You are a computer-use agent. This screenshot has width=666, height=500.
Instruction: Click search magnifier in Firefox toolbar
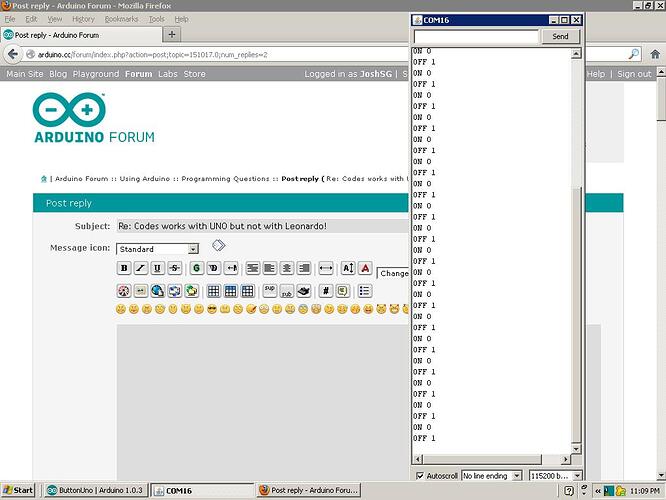point(634,54)
